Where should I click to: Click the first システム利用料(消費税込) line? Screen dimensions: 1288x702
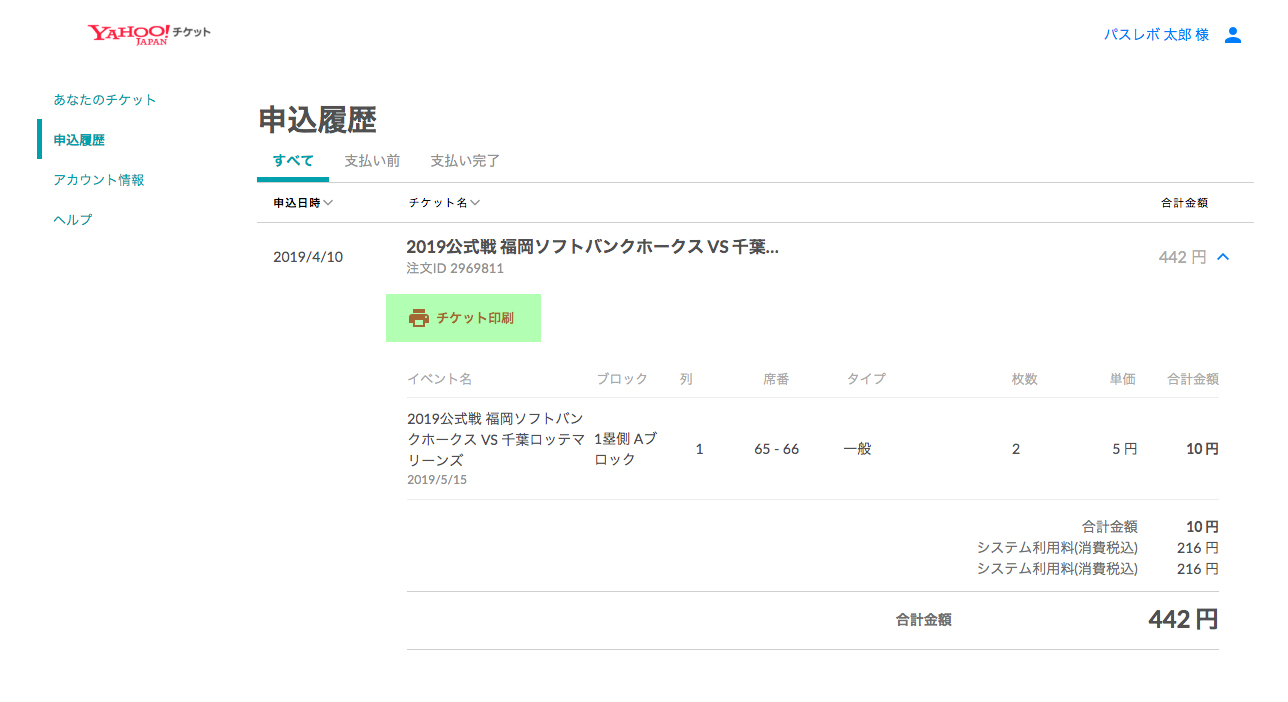pos(1057,548)
